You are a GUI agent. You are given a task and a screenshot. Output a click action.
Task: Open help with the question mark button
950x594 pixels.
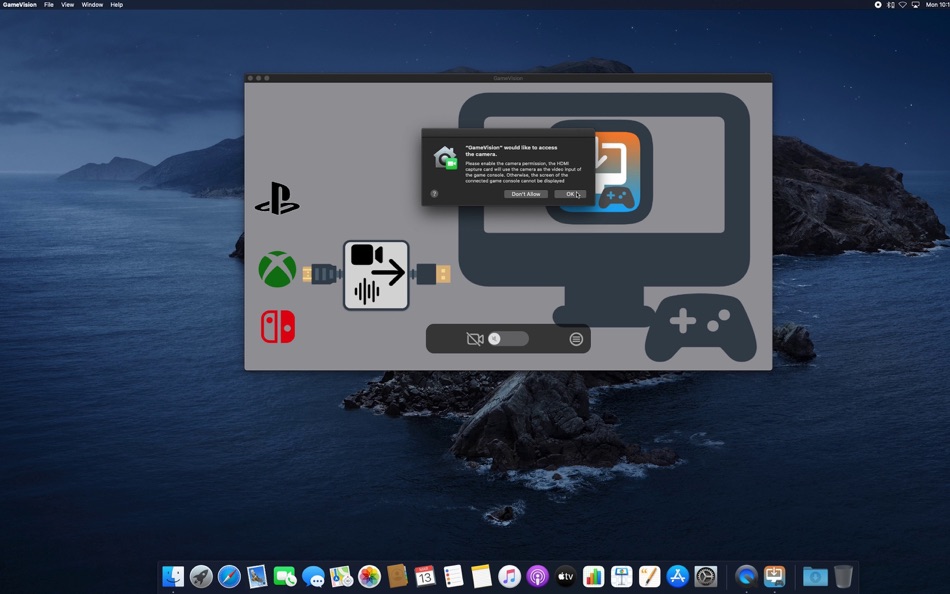434,193
